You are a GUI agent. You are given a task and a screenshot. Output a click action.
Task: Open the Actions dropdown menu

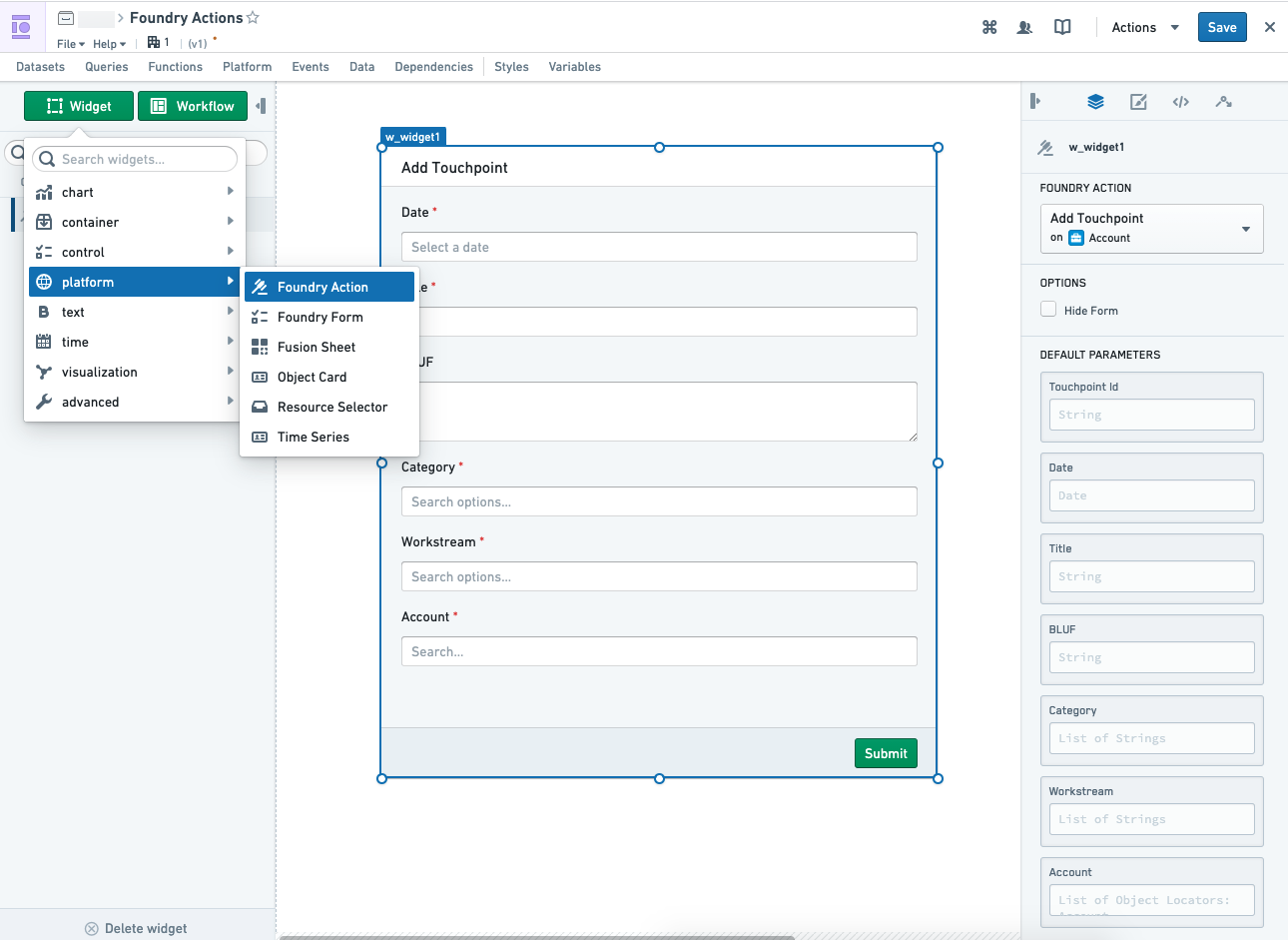click(1145, 27)
